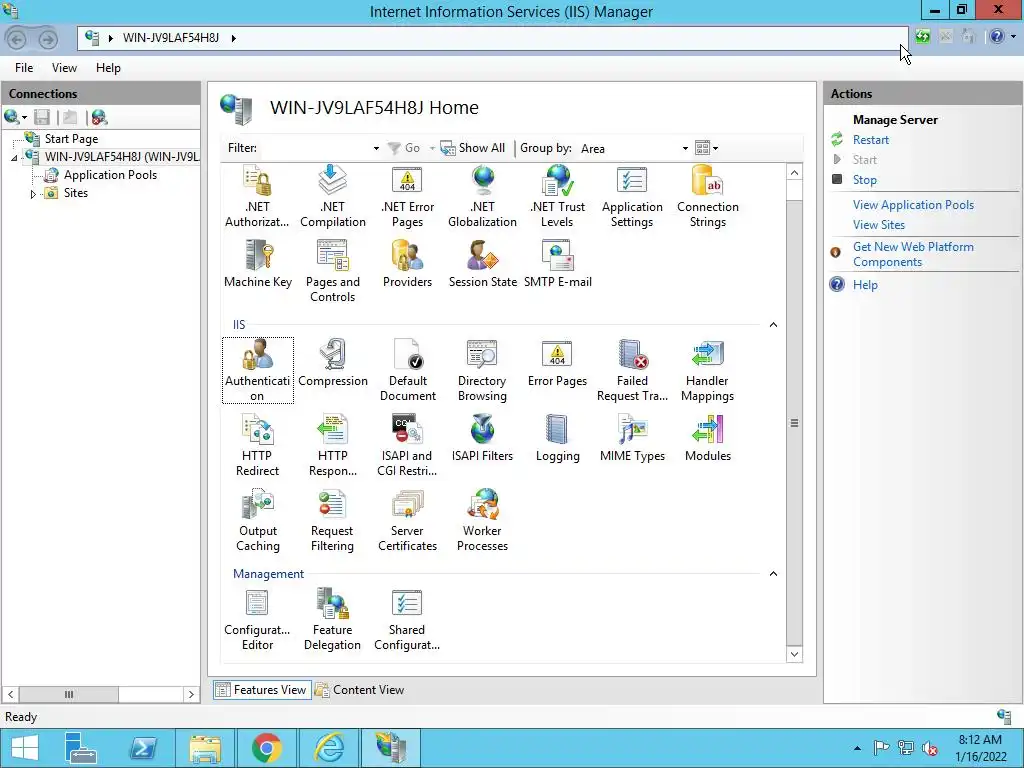1024x768 pixels.
Task: Open Windows PowerShell from taskbar
Action: 143,748
